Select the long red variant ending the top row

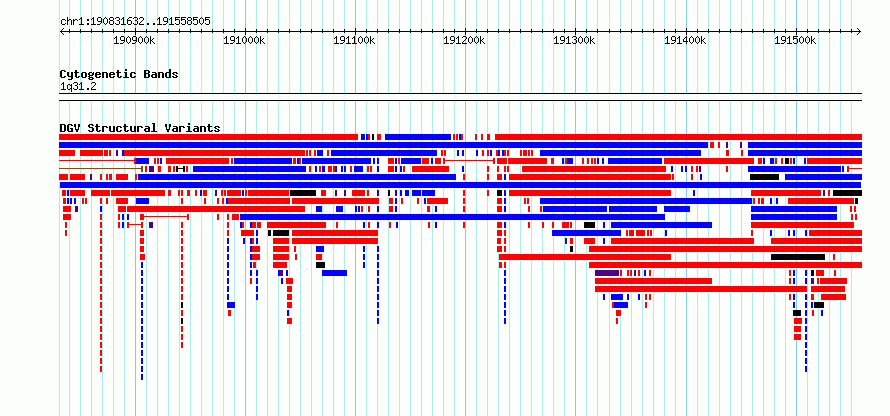click(x=678, y=137)
